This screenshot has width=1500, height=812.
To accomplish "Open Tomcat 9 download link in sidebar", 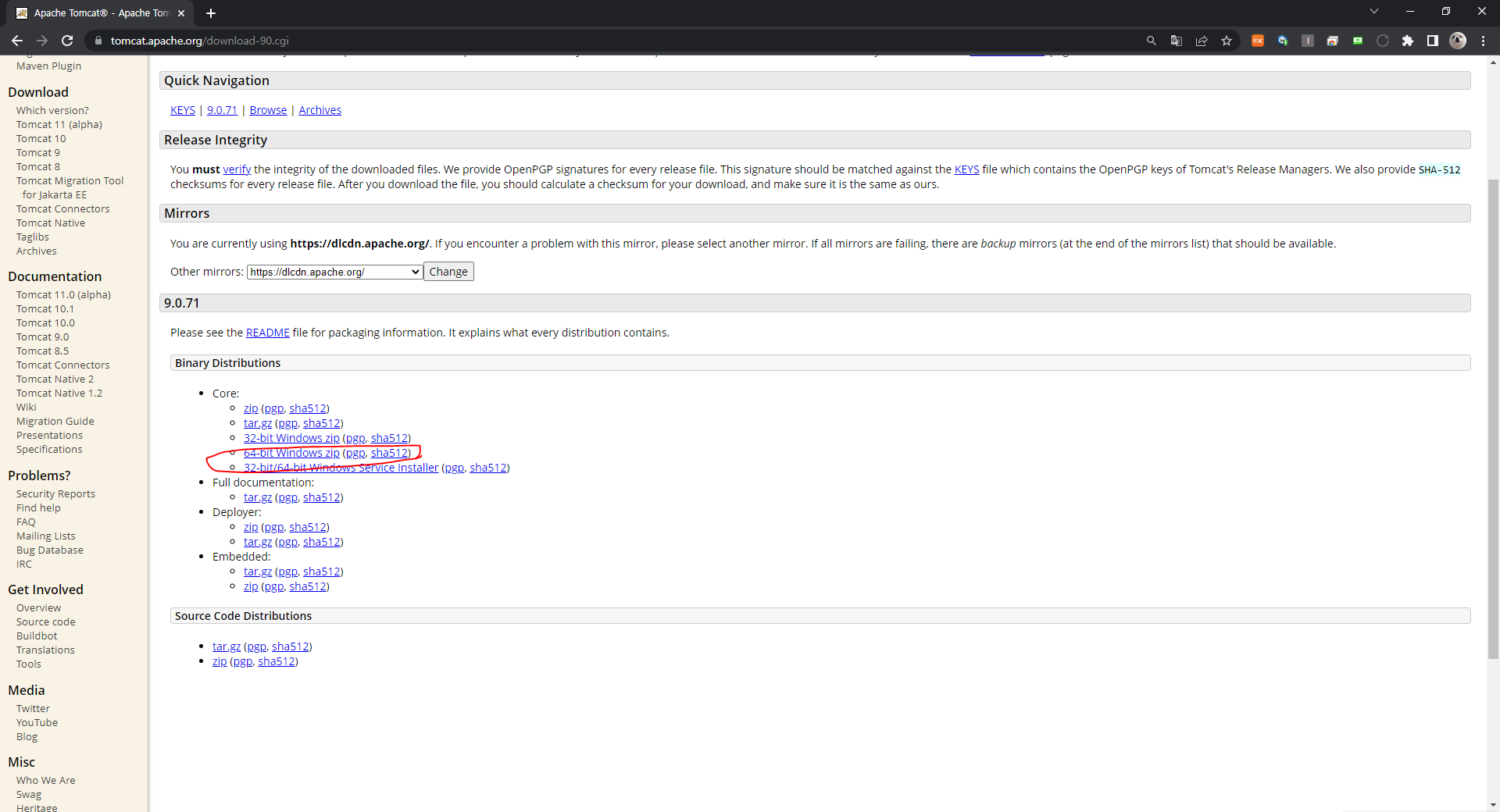I will 38,152.
